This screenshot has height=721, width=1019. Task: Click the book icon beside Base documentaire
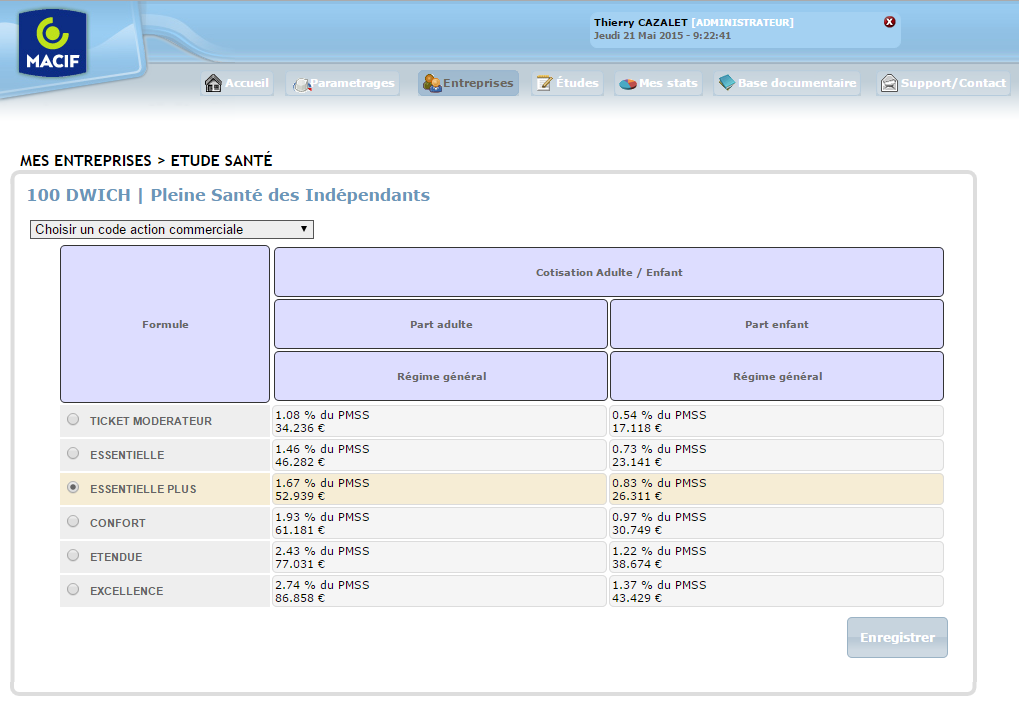(x=727, y=83)
